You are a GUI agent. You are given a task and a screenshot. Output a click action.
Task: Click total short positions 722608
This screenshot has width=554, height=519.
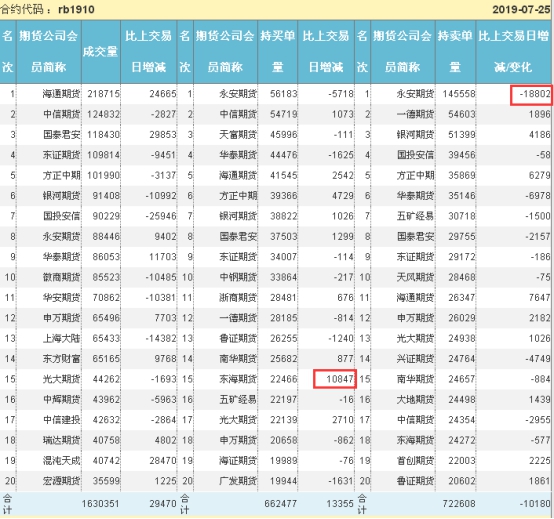(x=459, y=503)
